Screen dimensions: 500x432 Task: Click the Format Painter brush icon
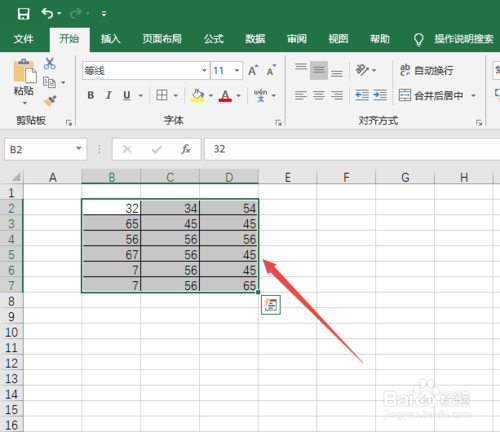click(50, 100)
